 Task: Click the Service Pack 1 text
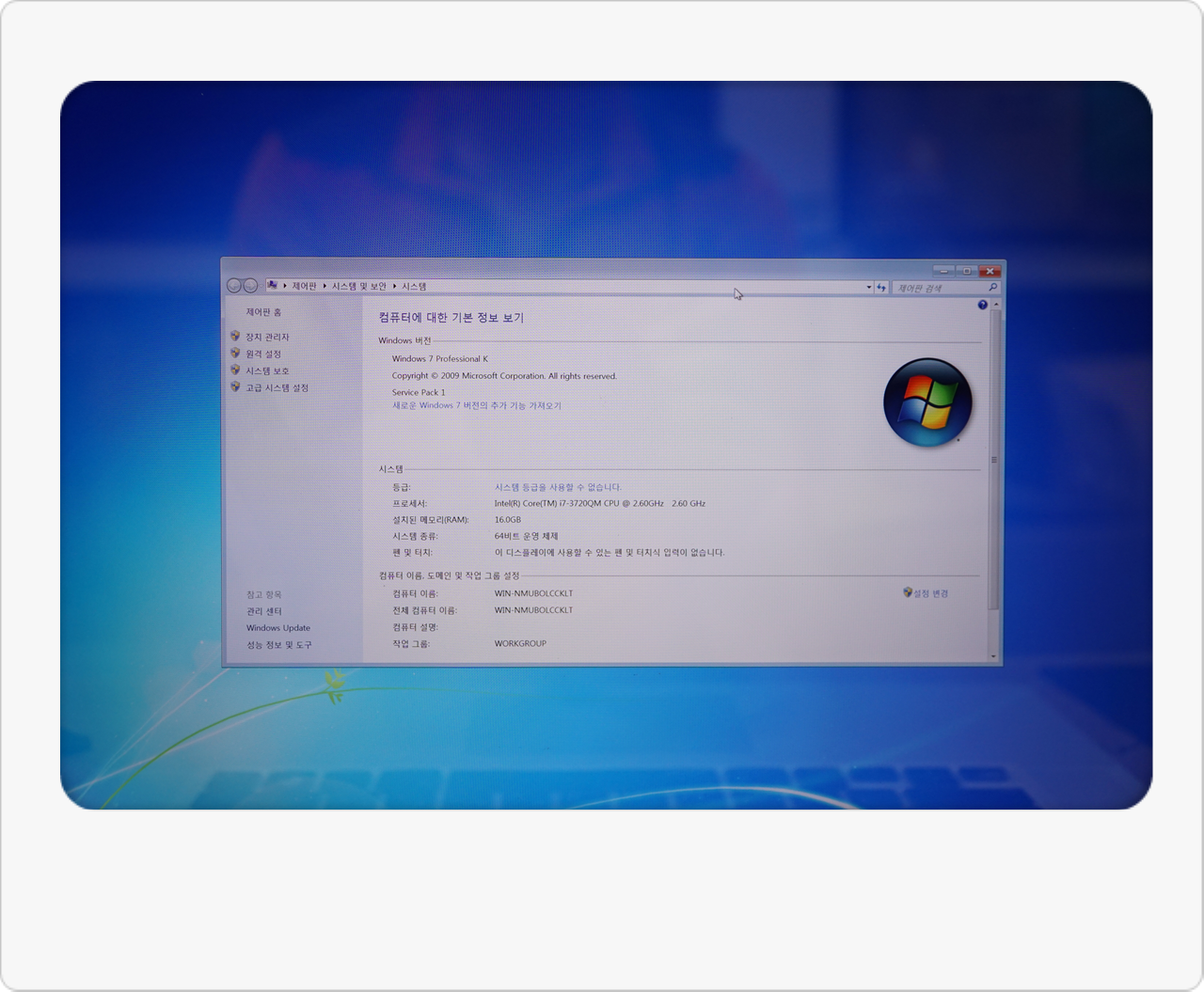click(419, 392)
